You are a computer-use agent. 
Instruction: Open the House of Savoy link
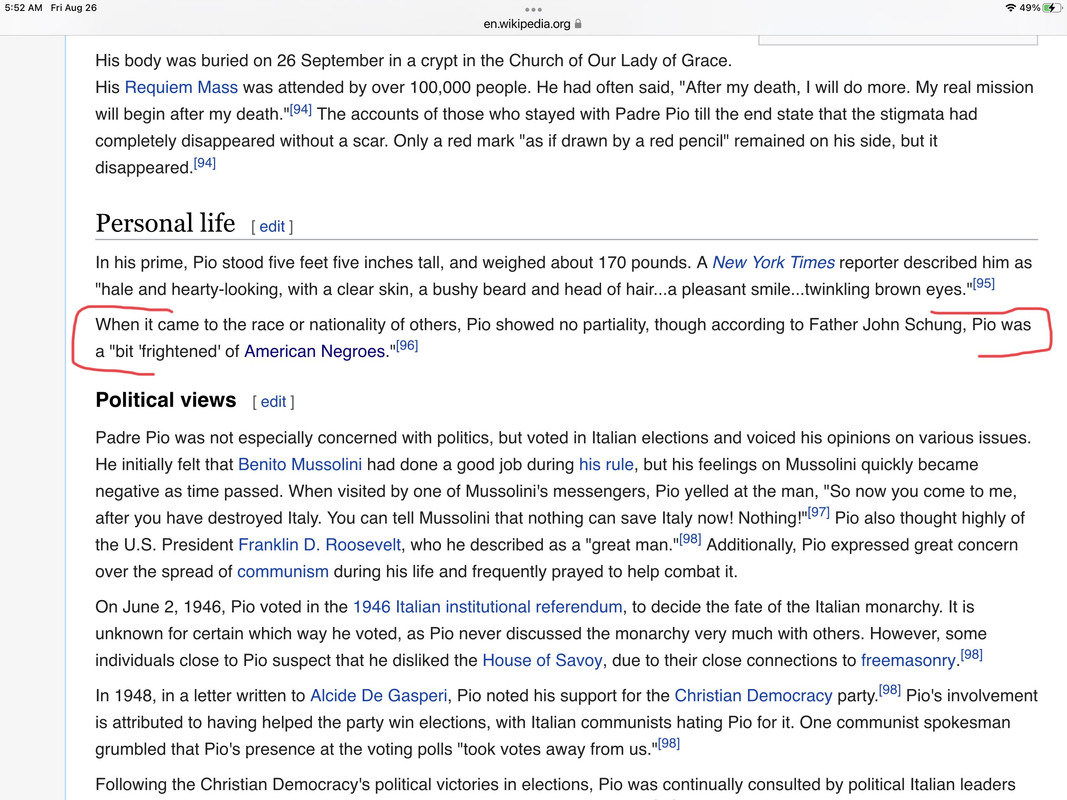542,661
